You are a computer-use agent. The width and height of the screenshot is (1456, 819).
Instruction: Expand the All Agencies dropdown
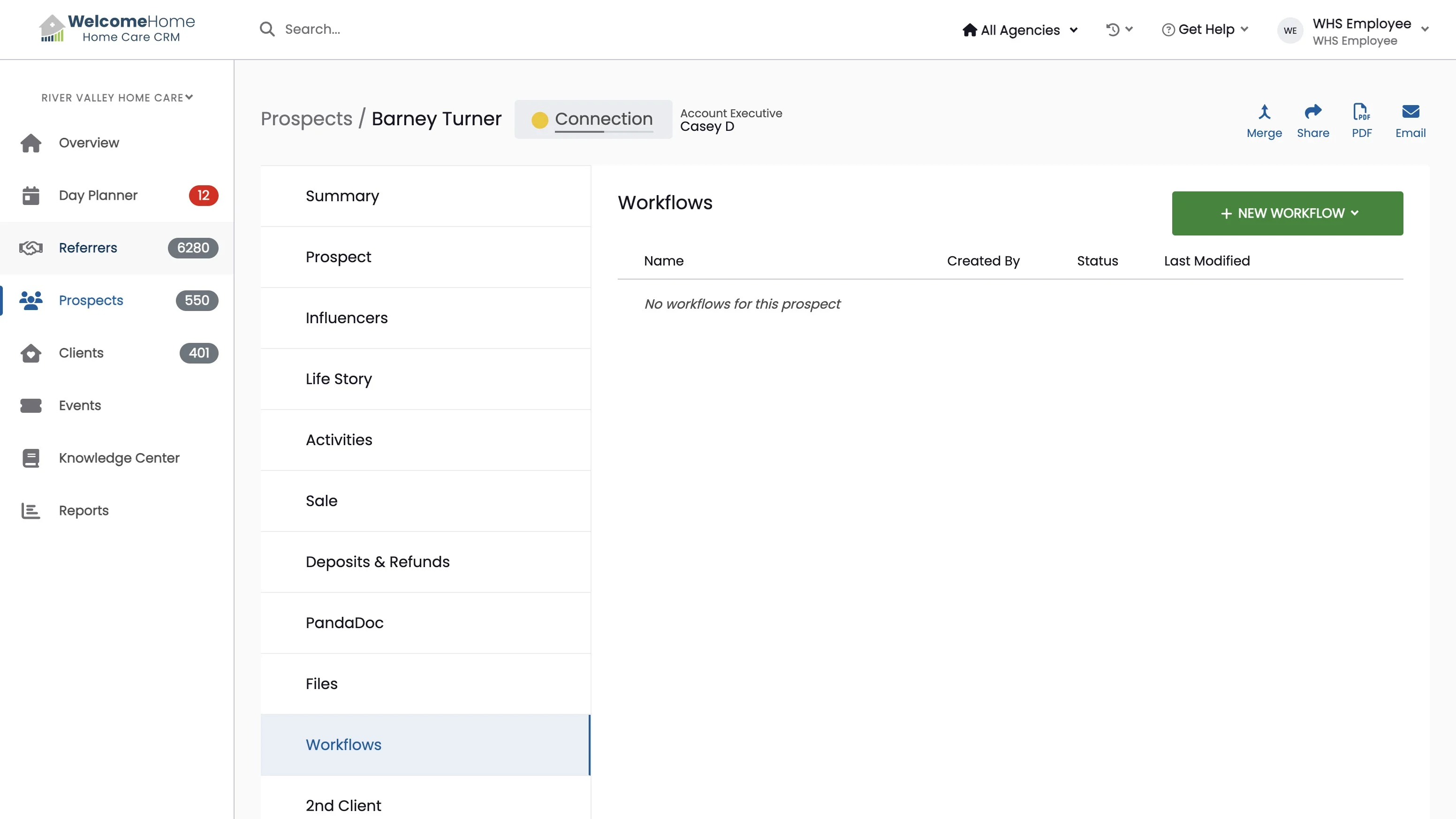click(x=1020, y=30)
